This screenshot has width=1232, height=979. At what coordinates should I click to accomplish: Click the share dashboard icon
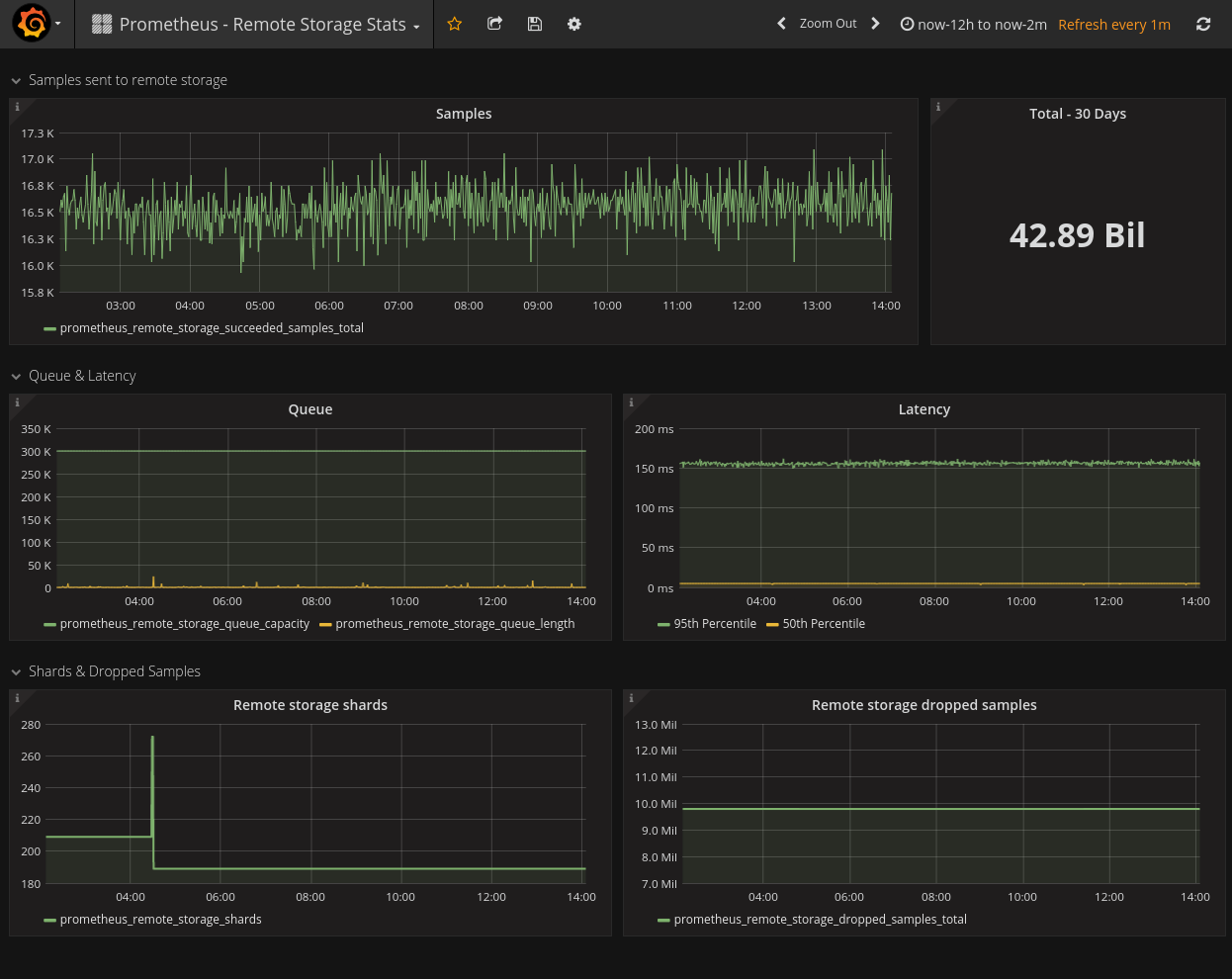(x=494, y=24)
